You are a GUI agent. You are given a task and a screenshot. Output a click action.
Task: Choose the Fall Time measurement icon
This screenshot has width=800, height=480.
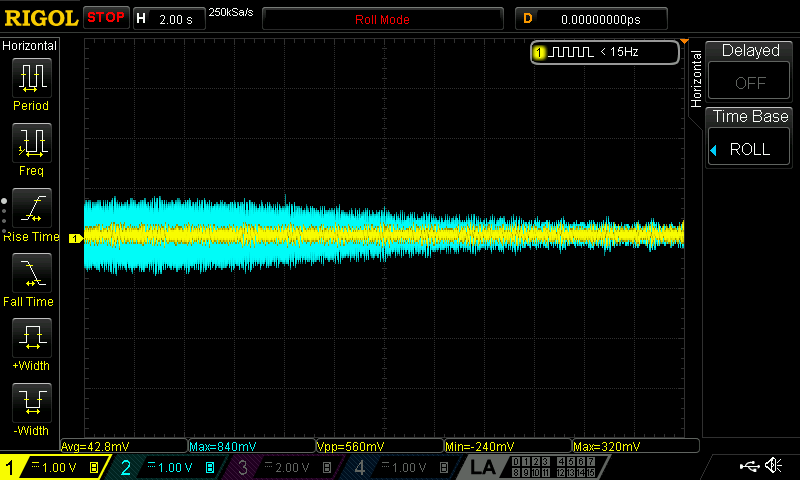(x=31, y=274)
